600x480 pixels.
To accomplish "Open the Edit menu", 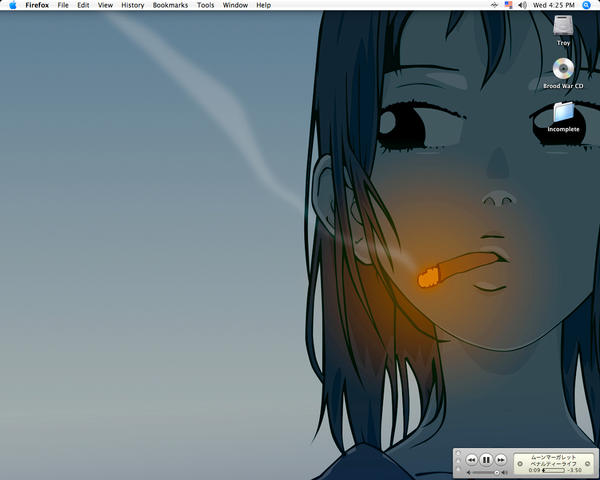I will tap(83, 5).
